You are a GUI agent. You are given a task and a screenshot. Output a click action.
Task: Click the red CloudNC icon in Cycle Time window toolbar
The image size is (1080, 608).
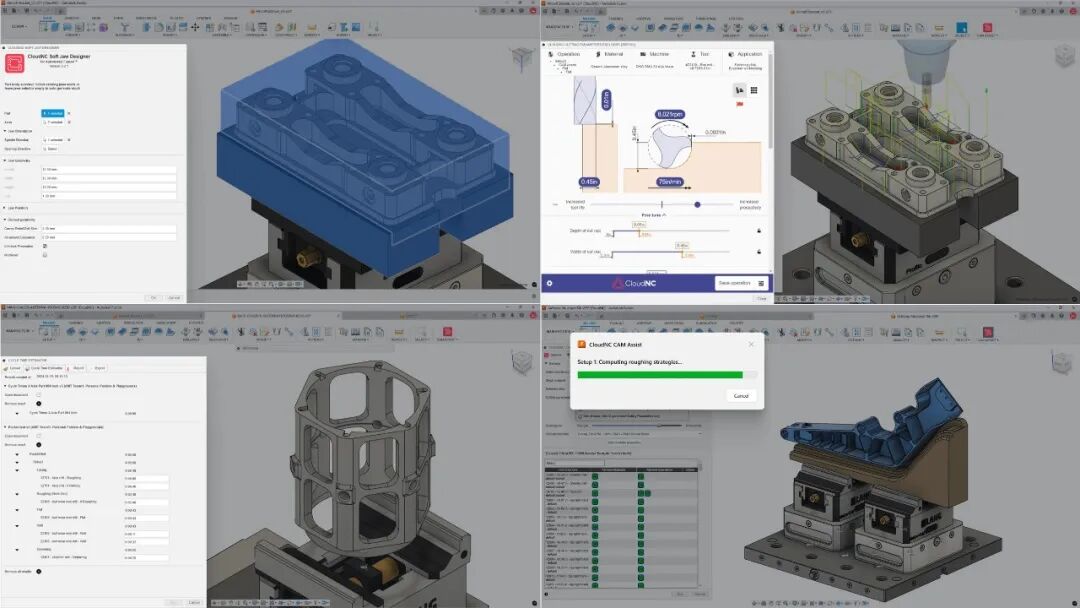(x=447, y=332)
